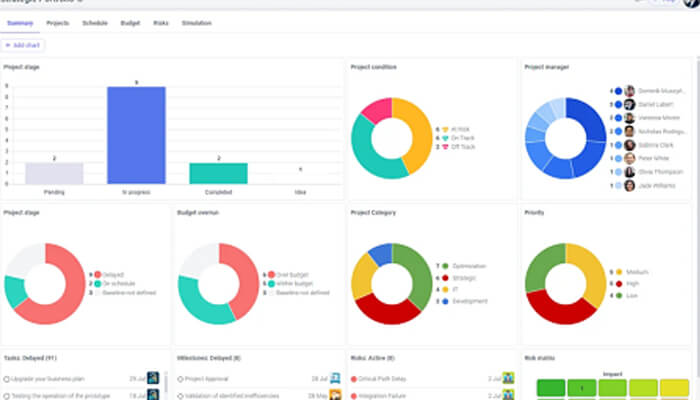700x400 pixels.
Task: Click the user profile avatar in top-right corner
Action: point(691,3)
